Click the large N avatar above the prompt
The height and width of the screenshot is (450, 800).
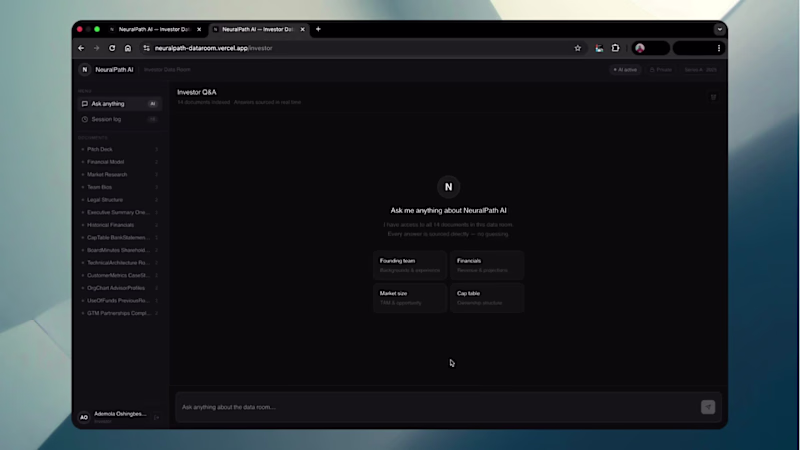[x=448, y=187]
